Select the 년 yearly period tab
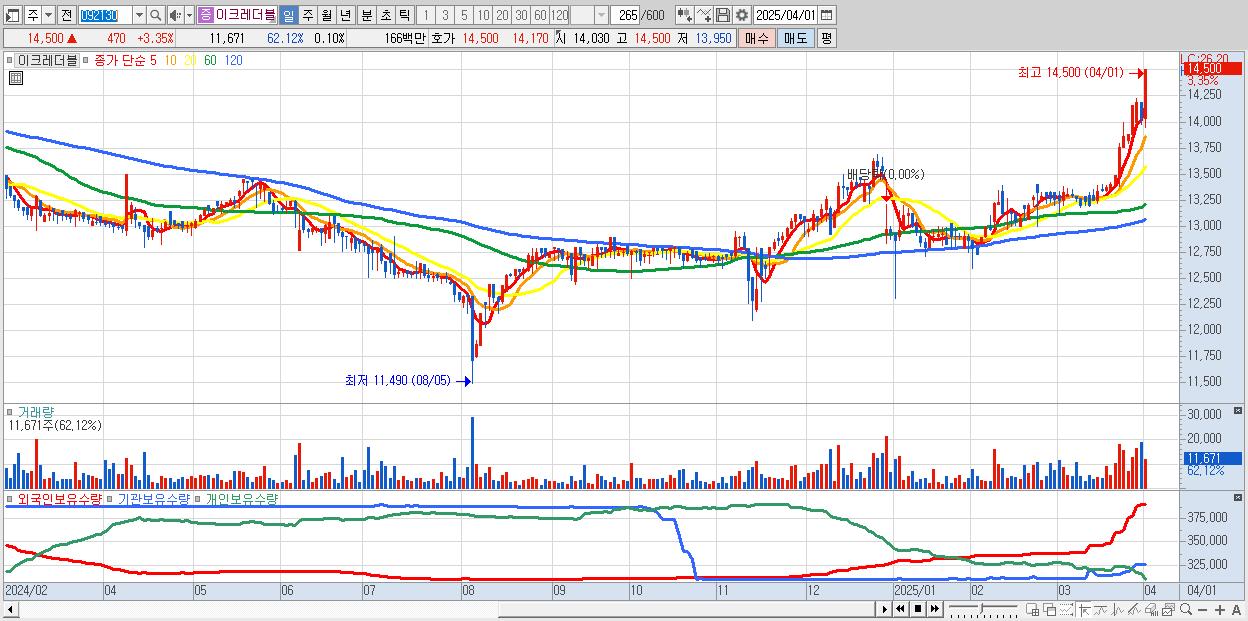Screen dimensions: 1248x621 pos(345,15)
